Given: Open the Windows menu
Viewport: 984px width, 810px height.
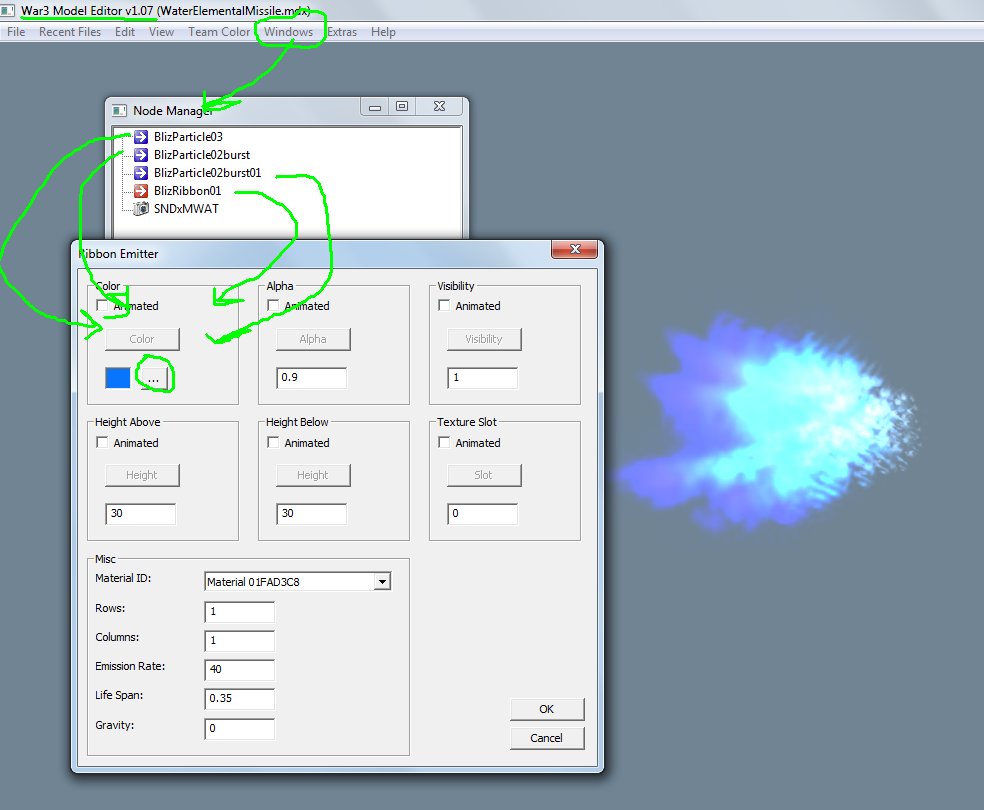Looking at the screenshot, I should [x=288, y=32].
